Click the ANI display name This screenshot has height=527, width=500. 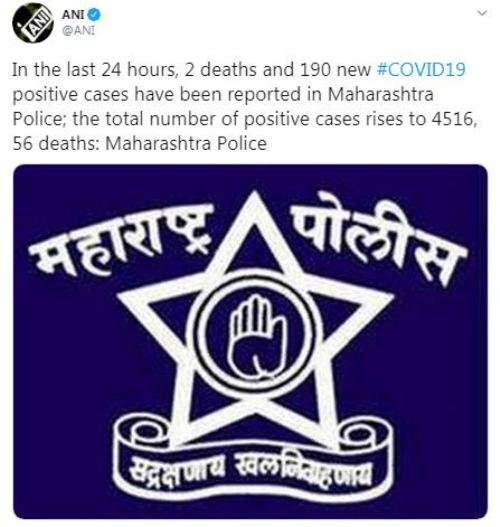[73, 14]
